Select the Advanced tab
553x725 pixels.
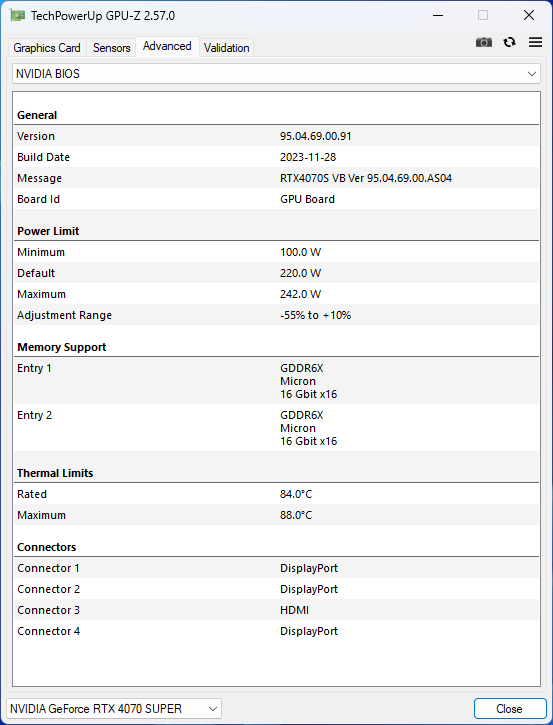point(167,46)
